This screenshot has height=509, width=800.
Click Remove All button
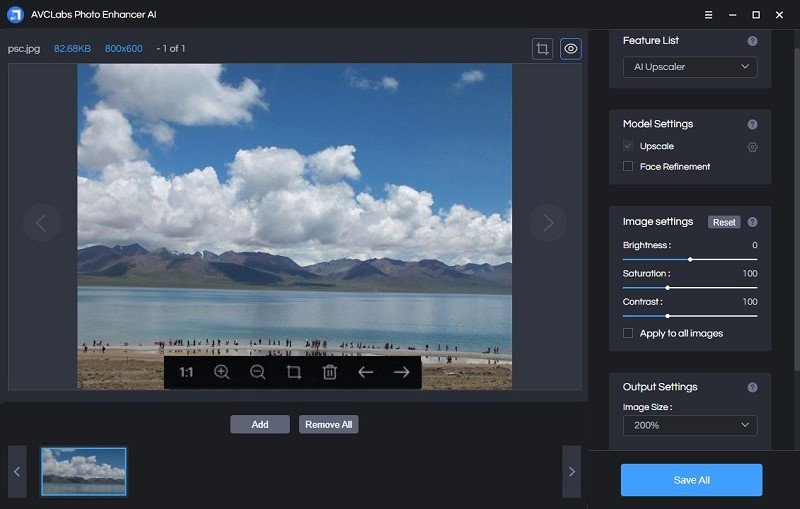point(329,424)
